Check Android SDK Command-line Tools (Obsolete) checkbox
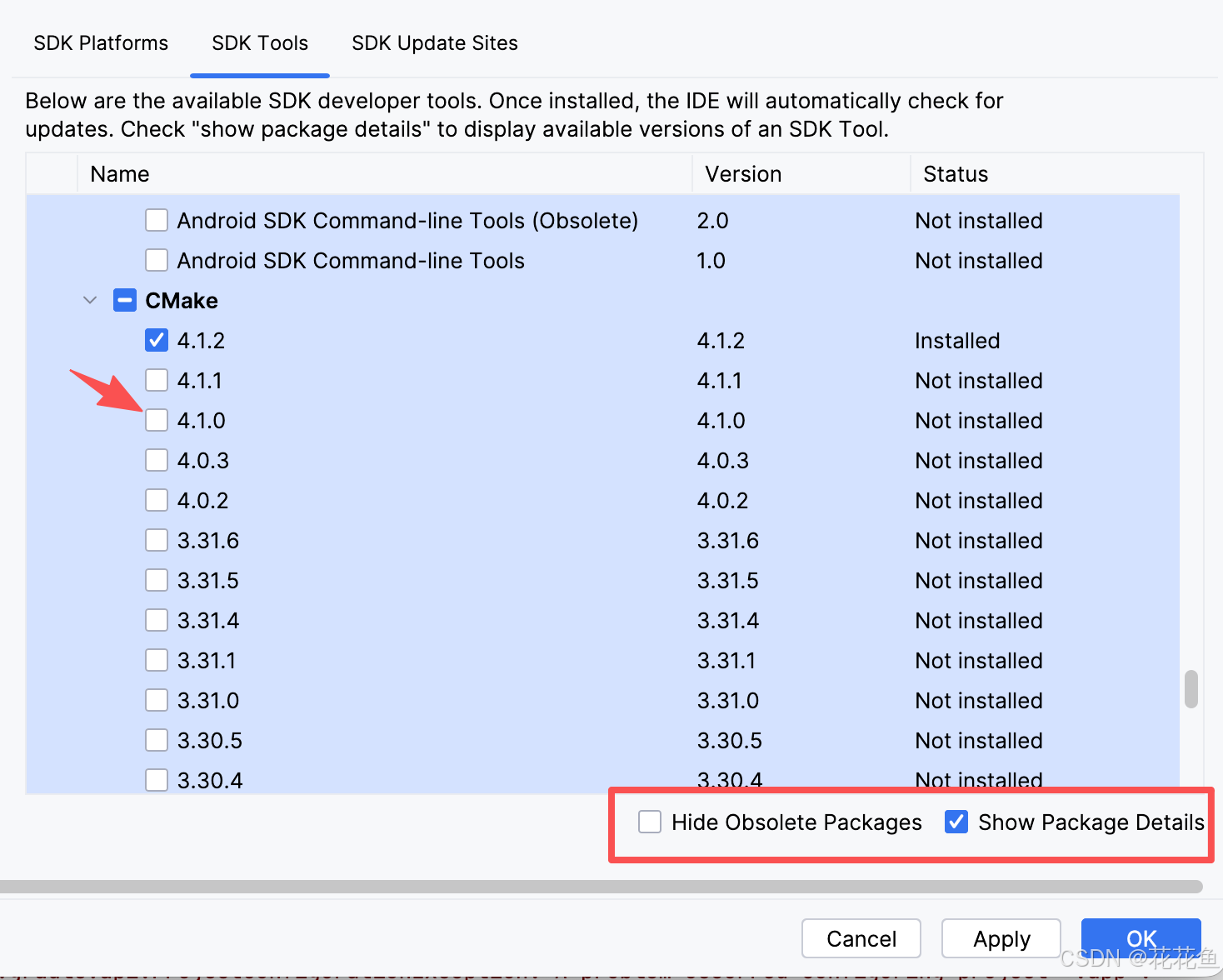 pyautogui.click(x=157, y=220)
